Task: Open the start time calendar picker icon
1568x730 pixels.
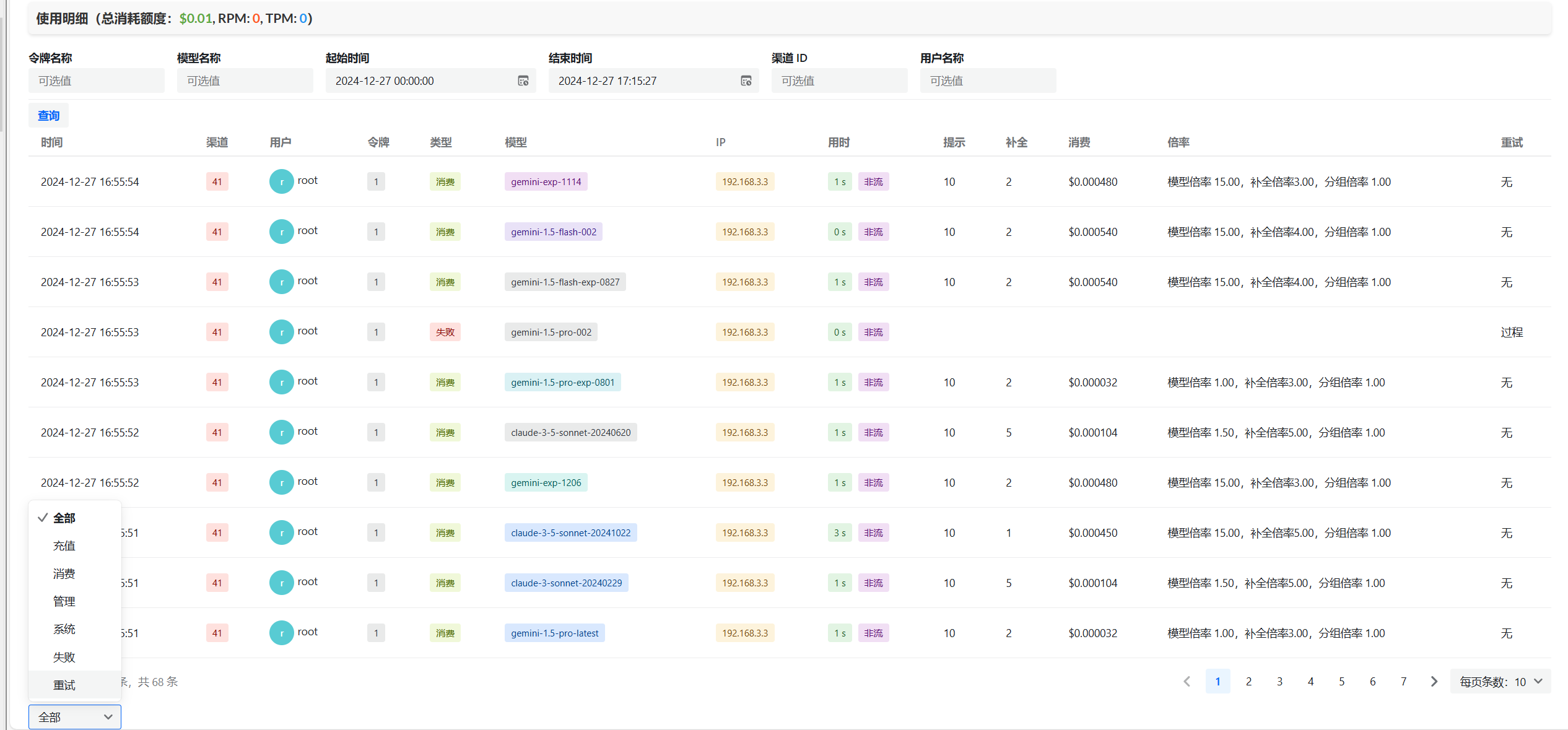Action: pyautogui.click(x=523, y=80)
